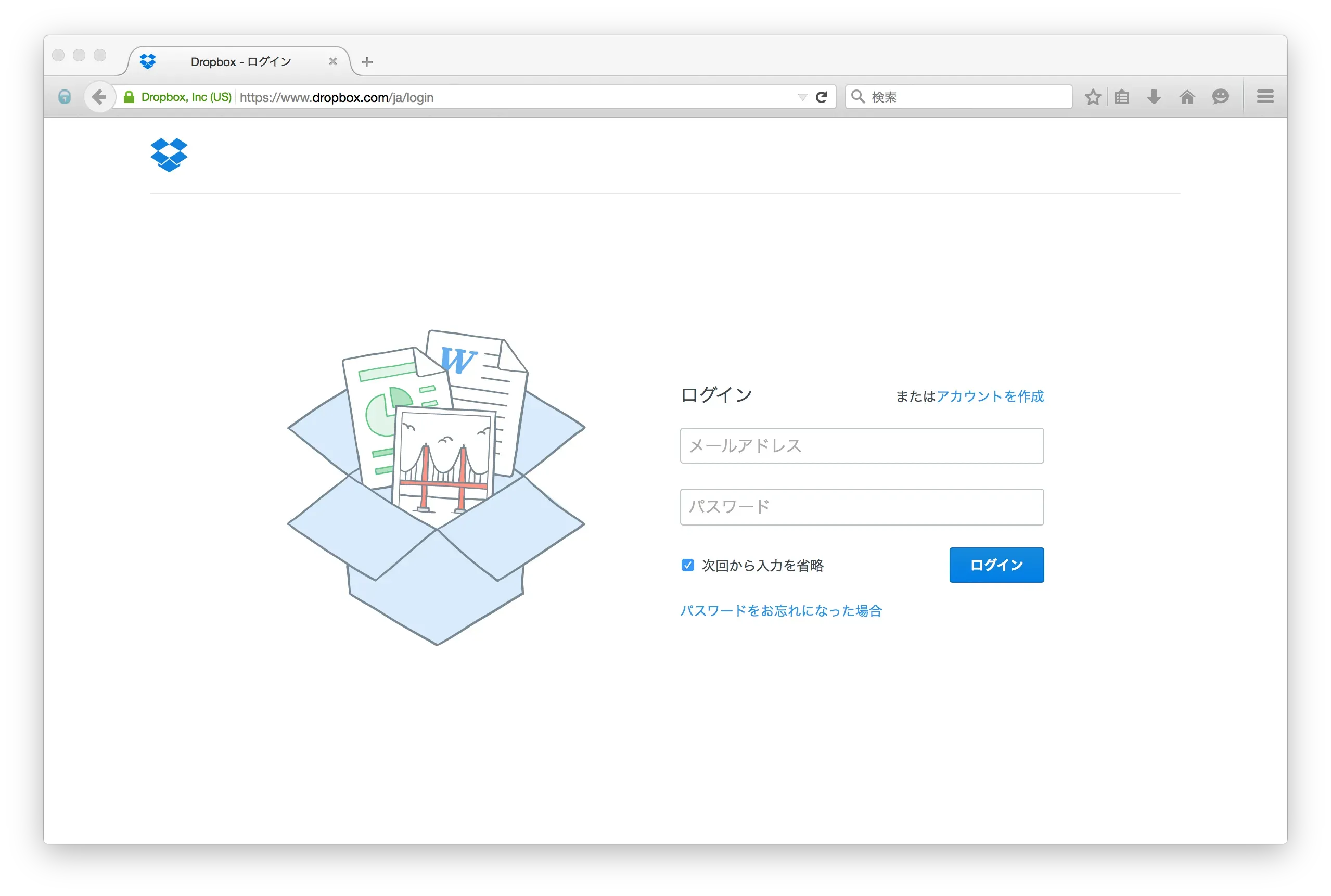Screen dimensions: 1331x896
Task: Open the search engine dropdown in search bar
Action: point(858,97)
